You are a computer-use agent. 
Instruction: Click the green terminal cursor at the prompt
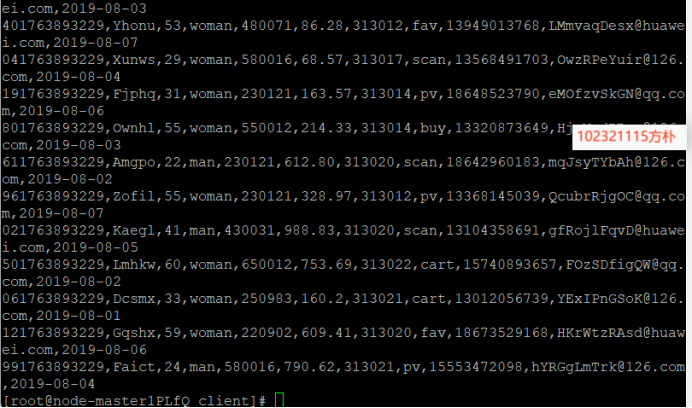tap(279, 400)
